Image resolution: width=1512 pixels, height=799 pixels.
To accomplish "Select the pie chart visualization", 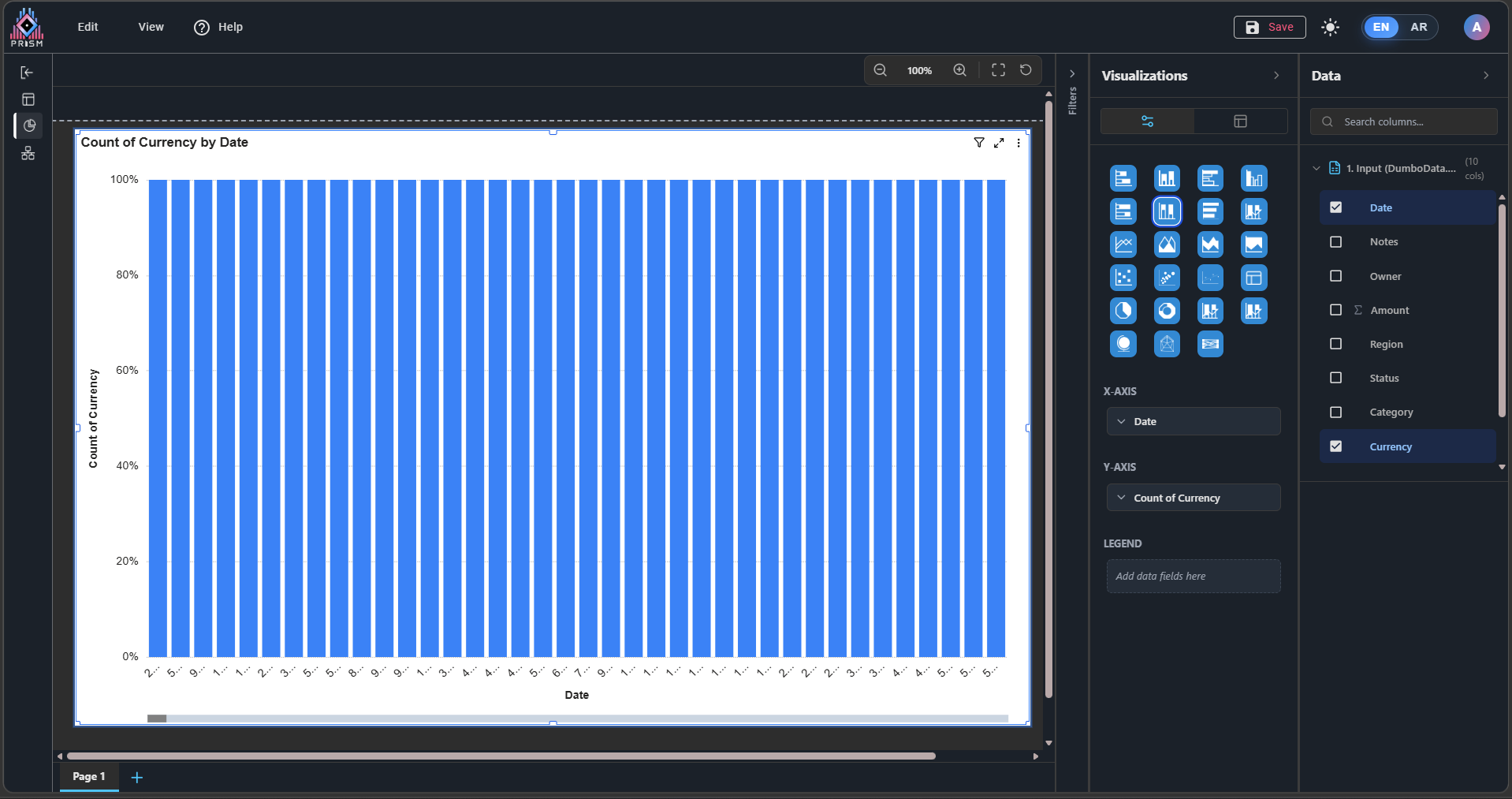I will 1123,311.
